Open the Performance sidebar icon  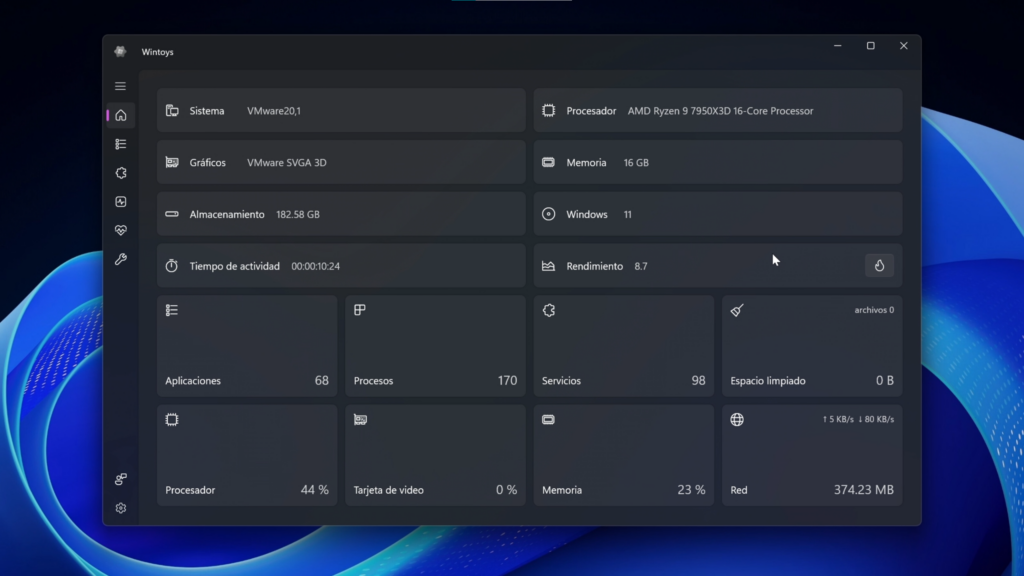tap(120, 202)
